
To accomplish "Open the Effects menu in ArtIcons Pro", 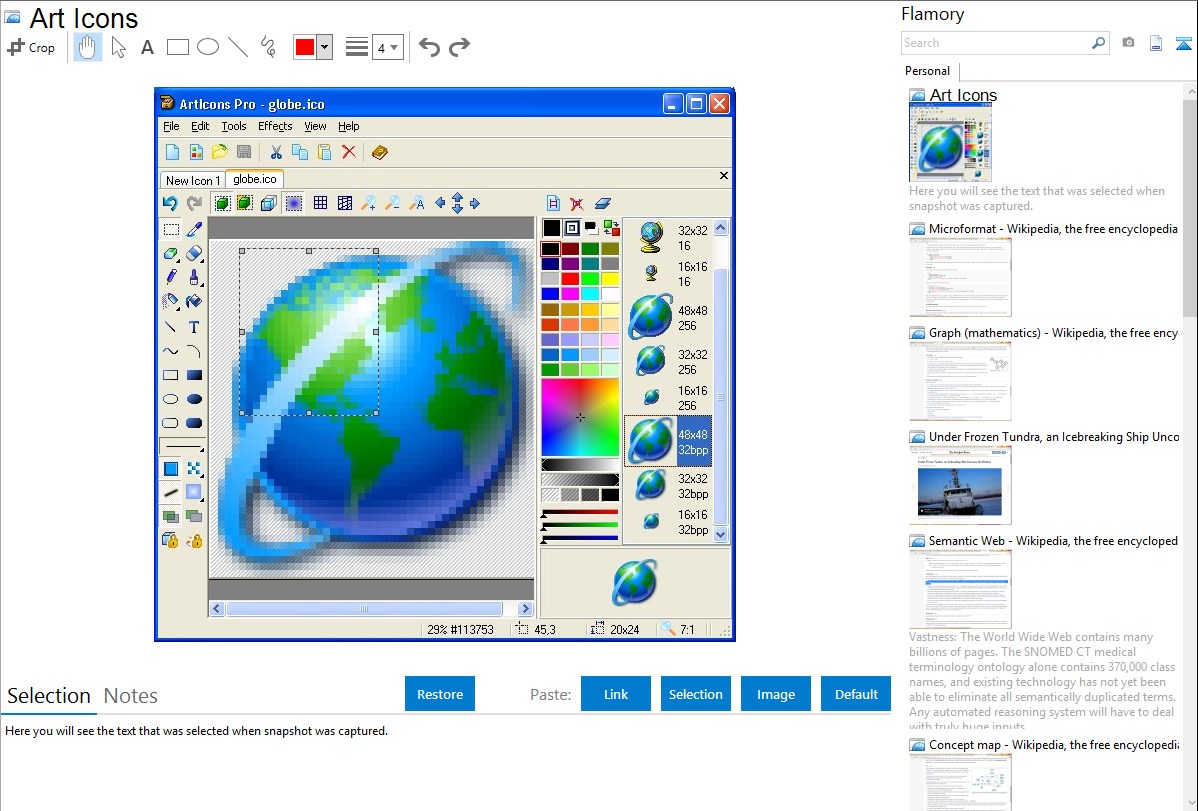I will tap(275, 126).
